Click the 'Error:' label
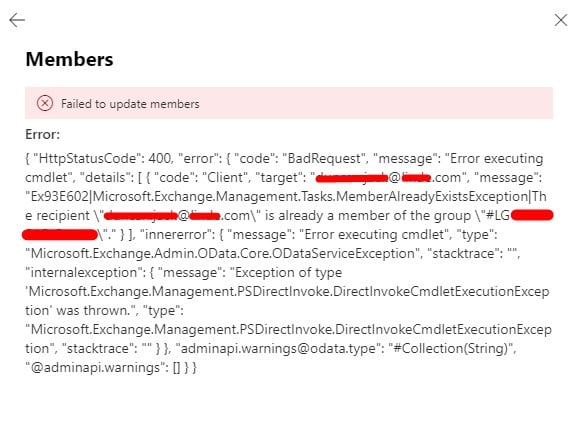This screenshot has width=571, height=439. tap(42, 134)
